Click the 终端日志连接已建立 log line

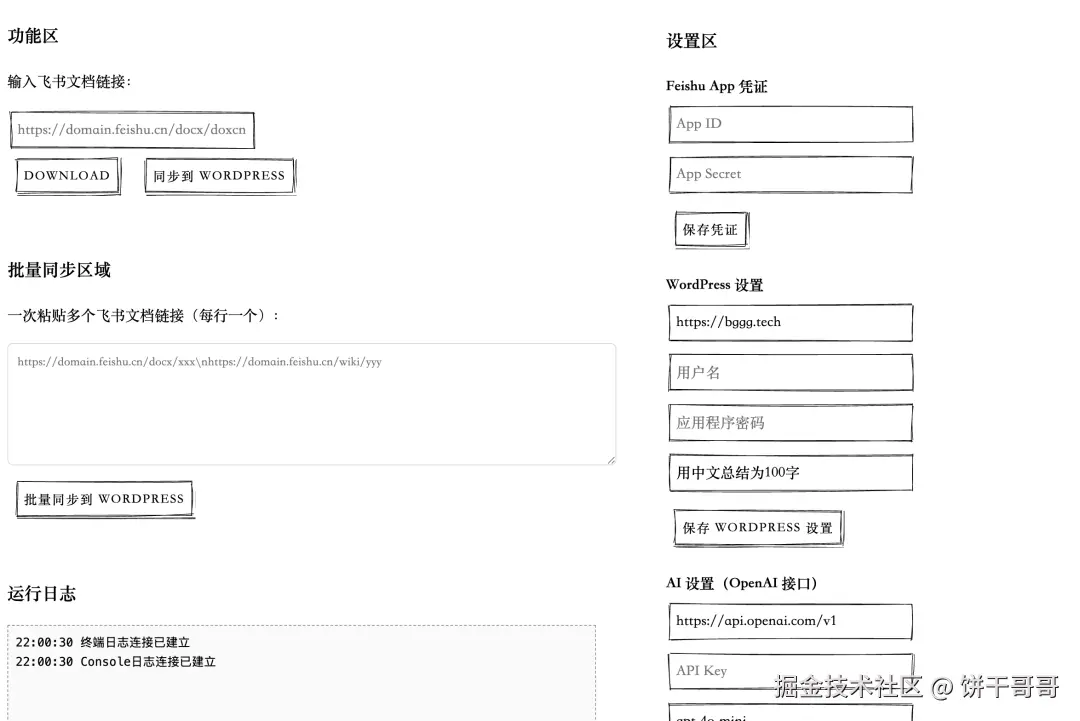(x=103, y=642)
